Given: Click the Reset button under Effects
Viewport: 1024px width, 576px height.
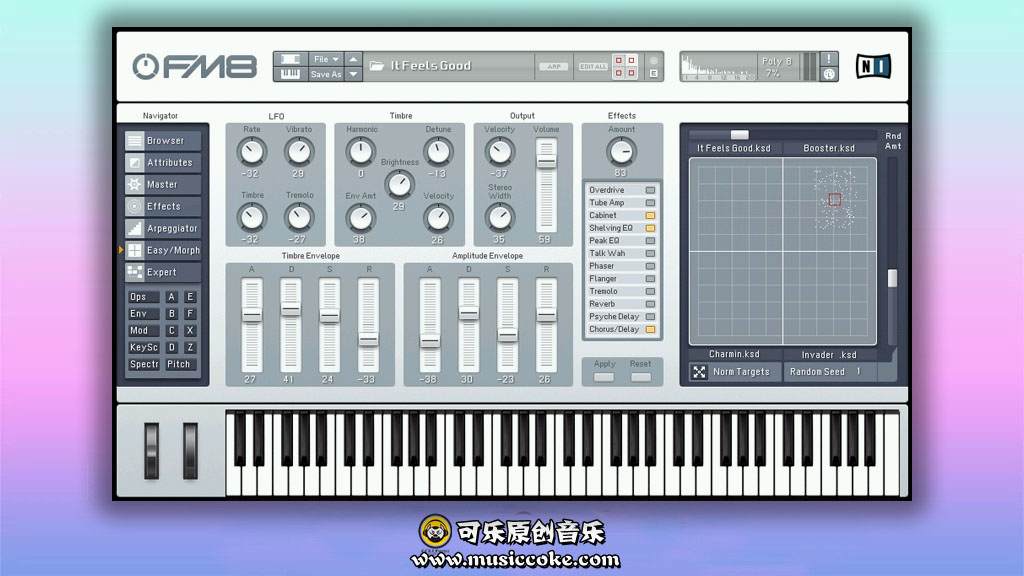Looking at the screenshot, I should pos(641,377).
